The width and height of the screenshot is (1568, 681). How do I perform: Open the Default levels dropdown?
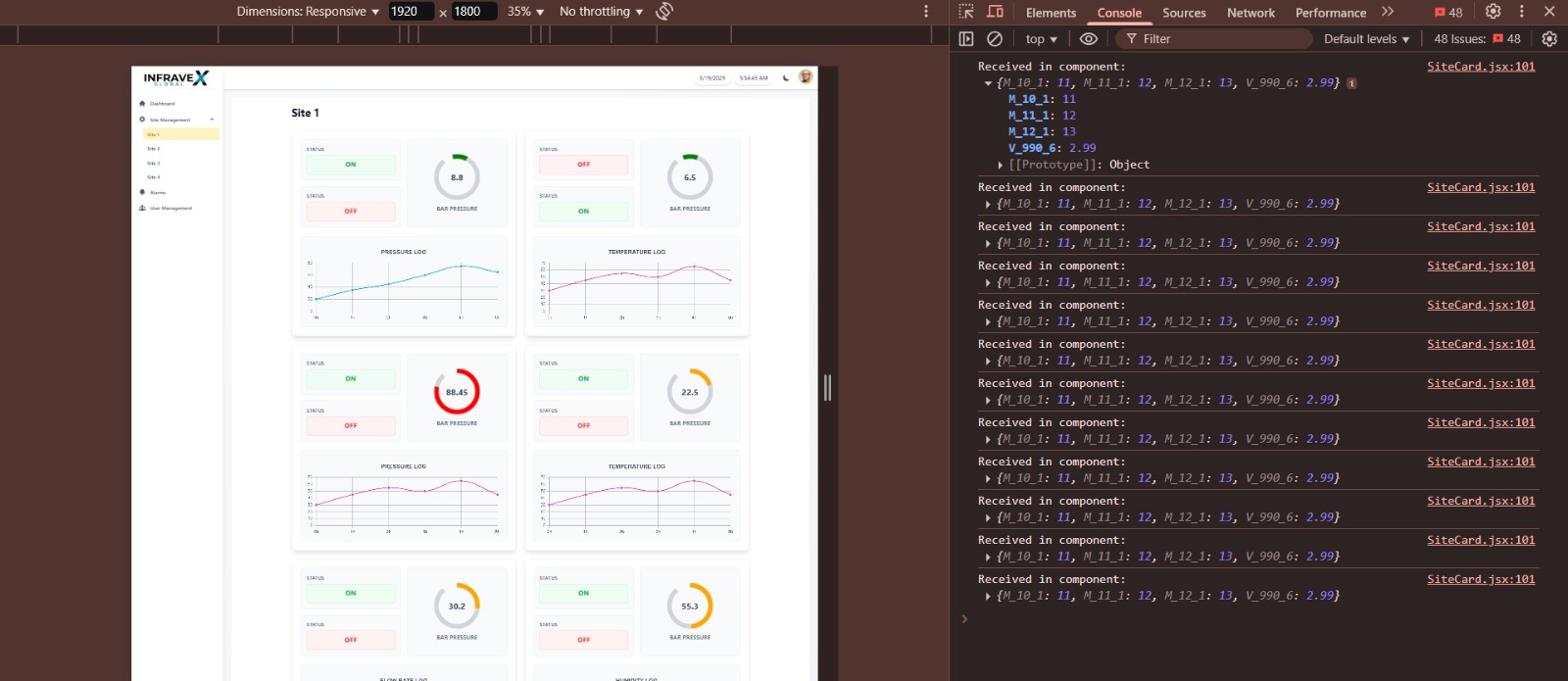1366,39
